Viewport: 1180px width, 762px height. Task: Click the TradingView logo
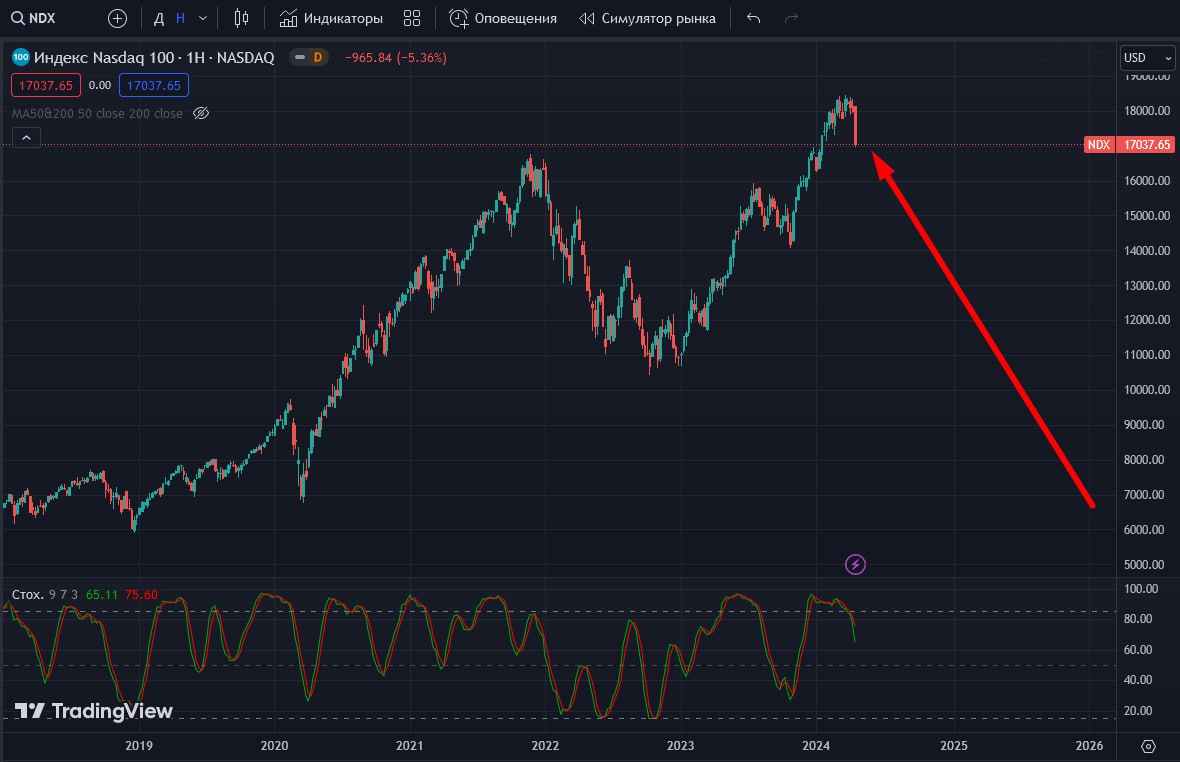[x=94, y=710]
